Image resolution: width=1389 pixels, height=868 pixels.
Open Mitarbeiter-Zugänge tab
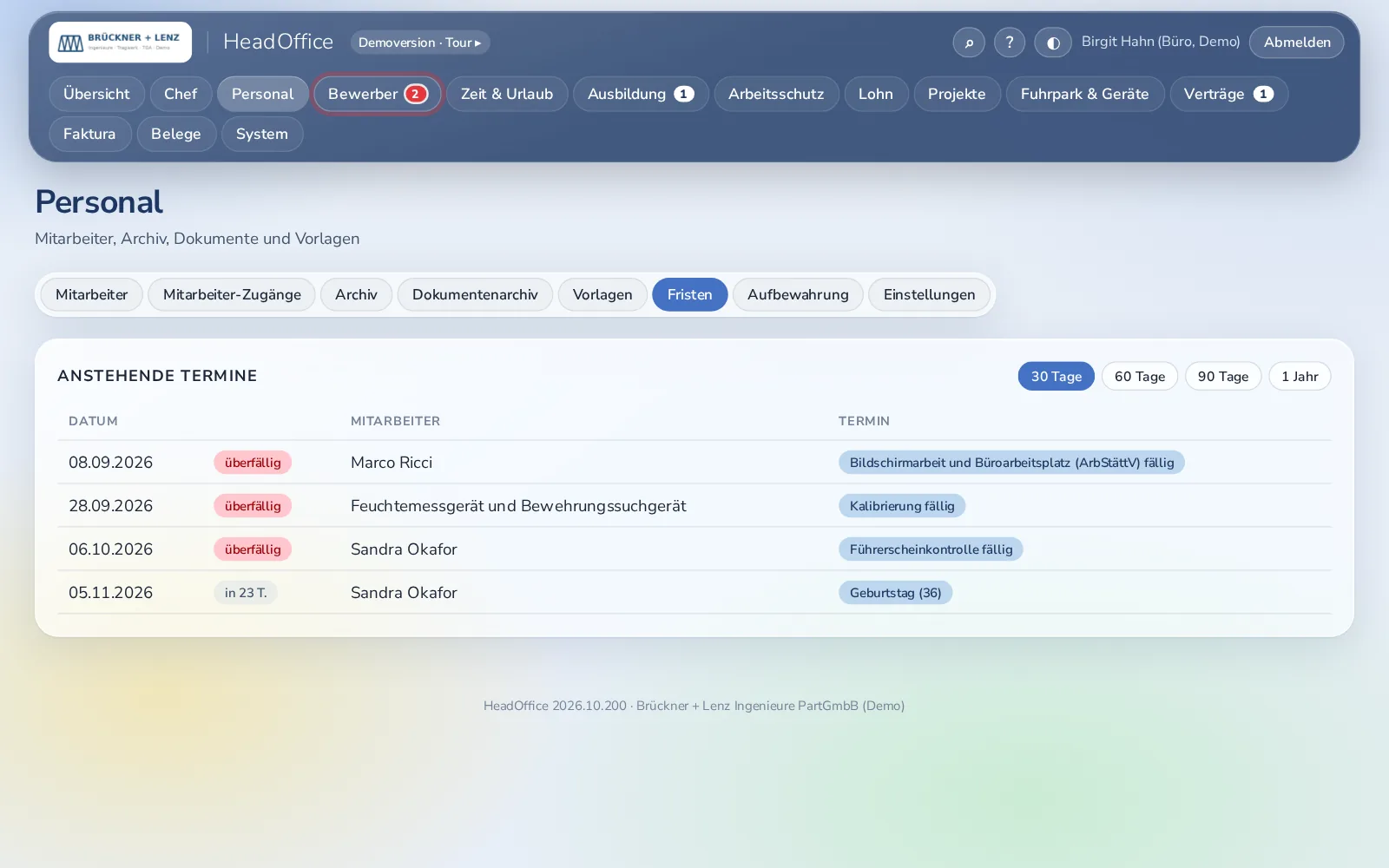(x=232, y=294)
